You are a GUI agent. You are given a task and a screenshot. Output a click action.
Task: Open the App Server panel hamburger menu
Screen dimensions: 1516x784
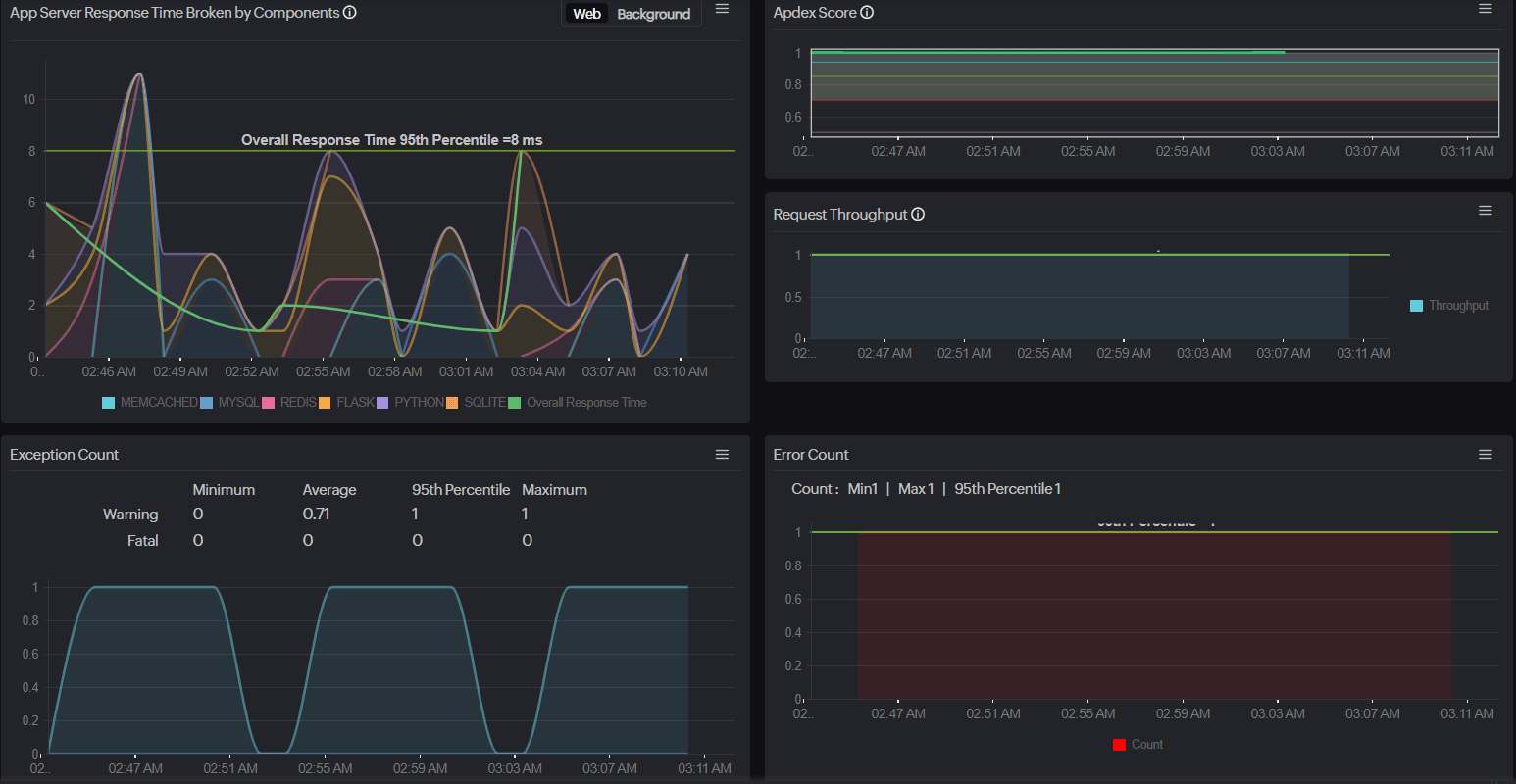point(722,9)
